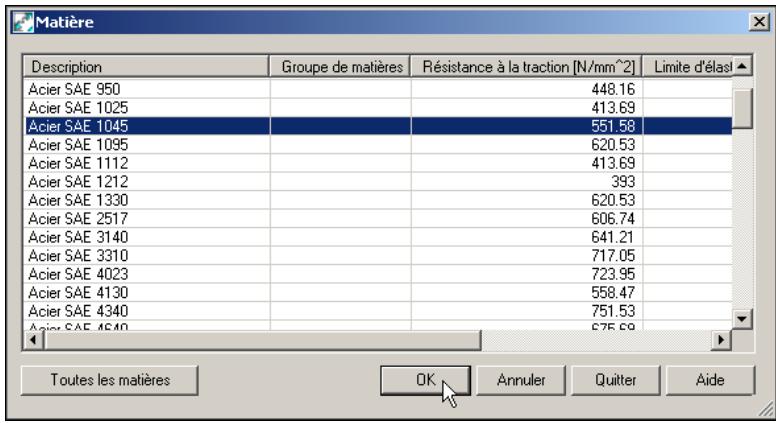Click the 606.74 tensile strength value
Screen dimensions: 776x423
pyautogui.click(x=613, y=218)
